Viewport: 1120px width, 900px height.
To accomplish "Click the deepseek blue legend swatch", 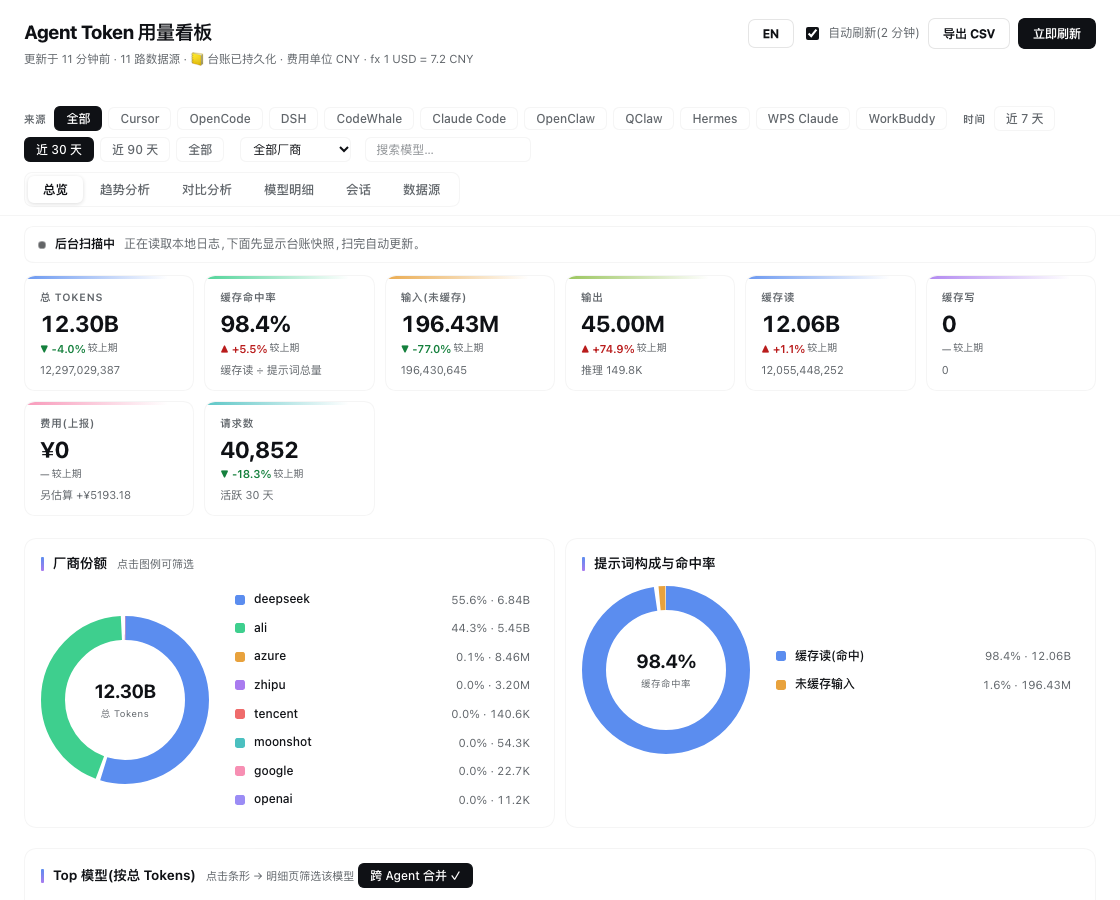I will pos(240,599).
